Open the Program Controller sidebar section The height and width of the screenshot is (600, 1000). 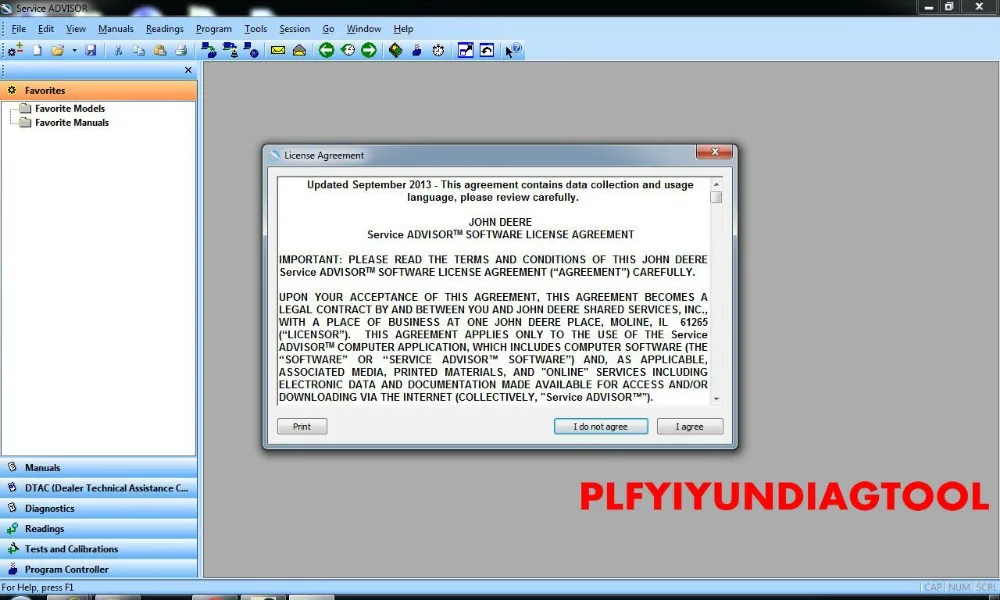click(99, 569)
